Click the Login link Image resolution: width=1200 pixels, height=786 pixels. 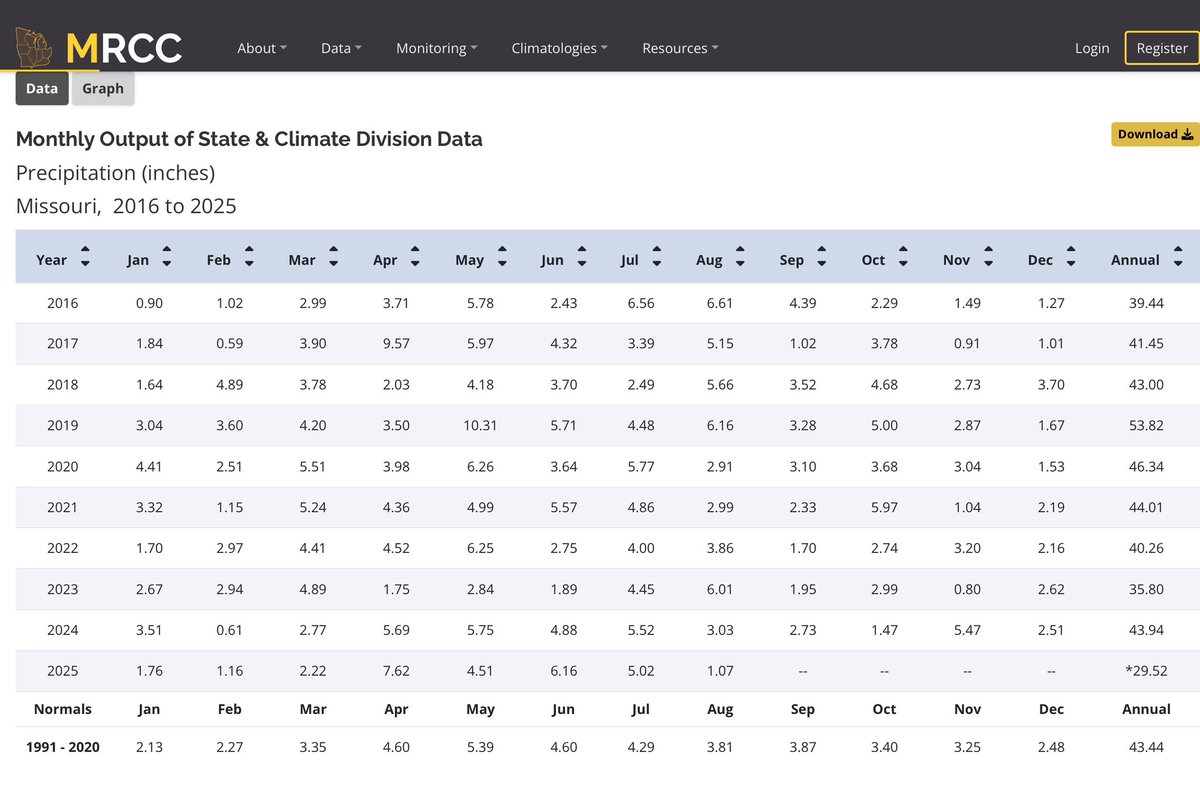tap(1092, 48)
